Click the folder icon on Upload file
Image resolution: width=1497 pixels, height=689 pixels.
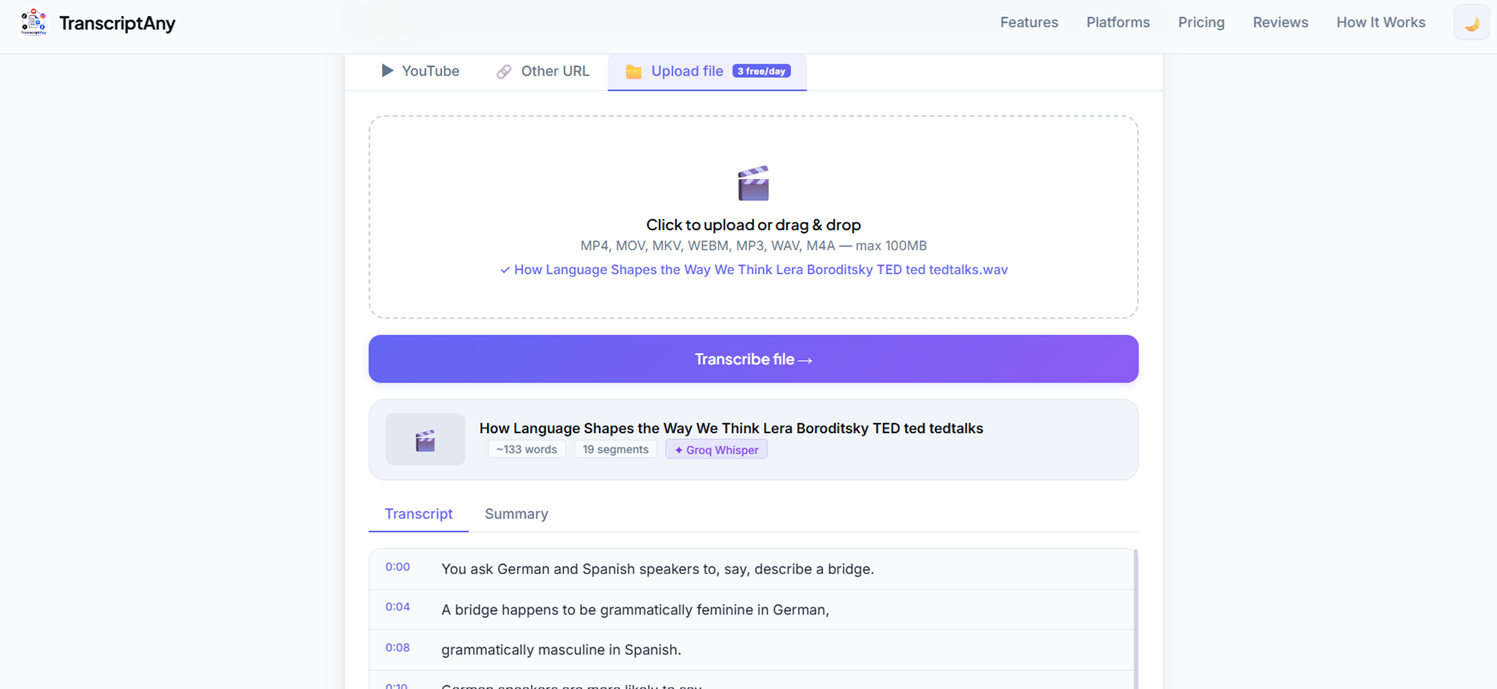pos(633,72)
